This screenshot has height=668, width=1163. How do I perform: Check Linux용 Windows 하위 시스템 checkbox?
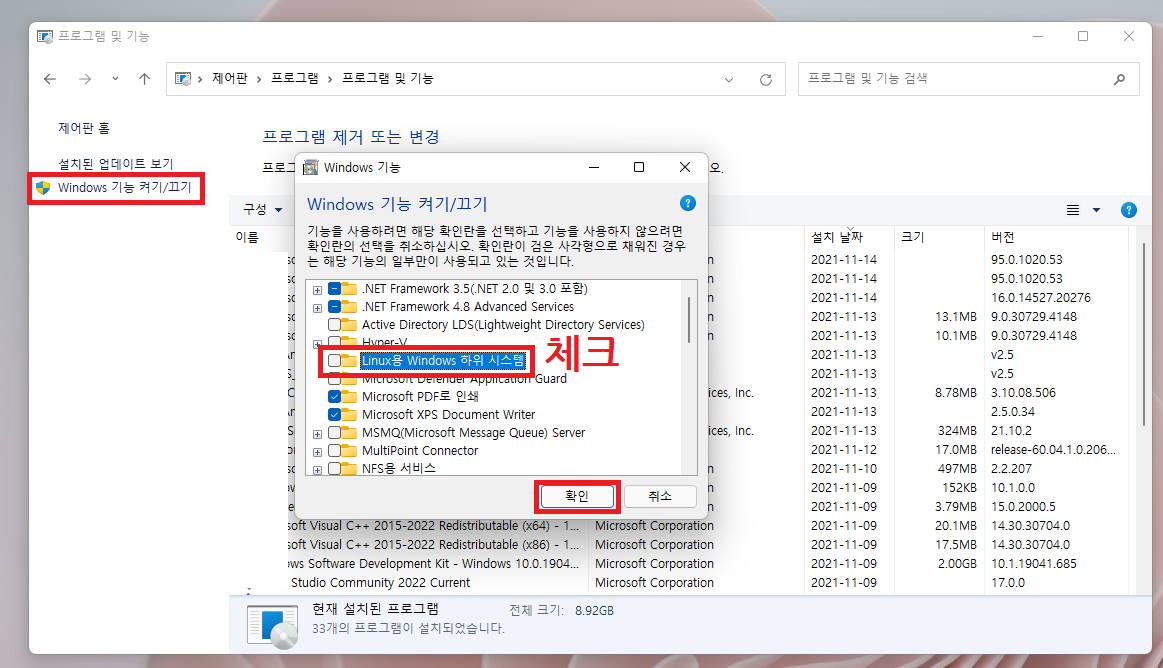tap(335, 360)
